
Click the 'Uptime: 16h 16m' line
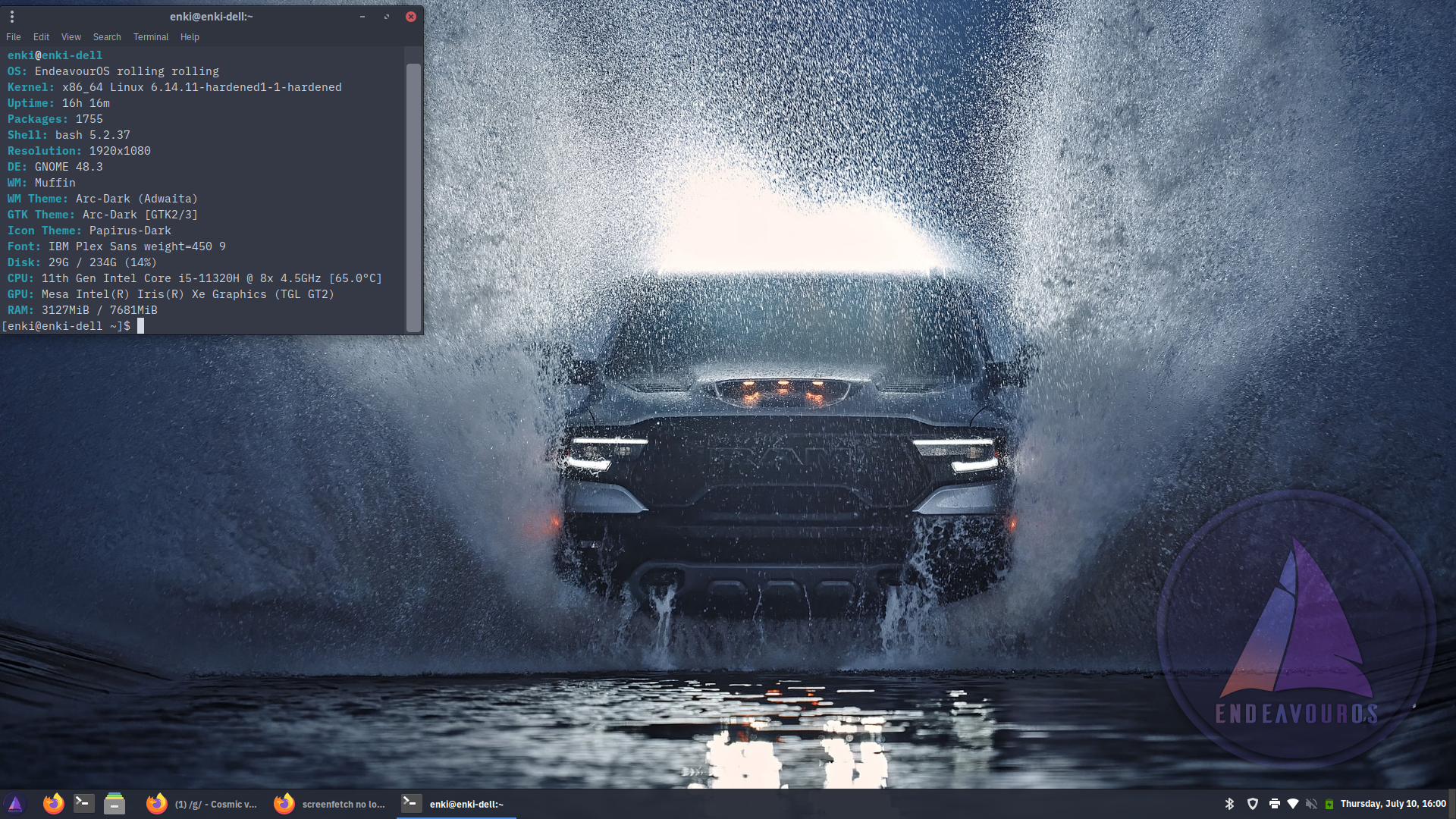(58, 103)
